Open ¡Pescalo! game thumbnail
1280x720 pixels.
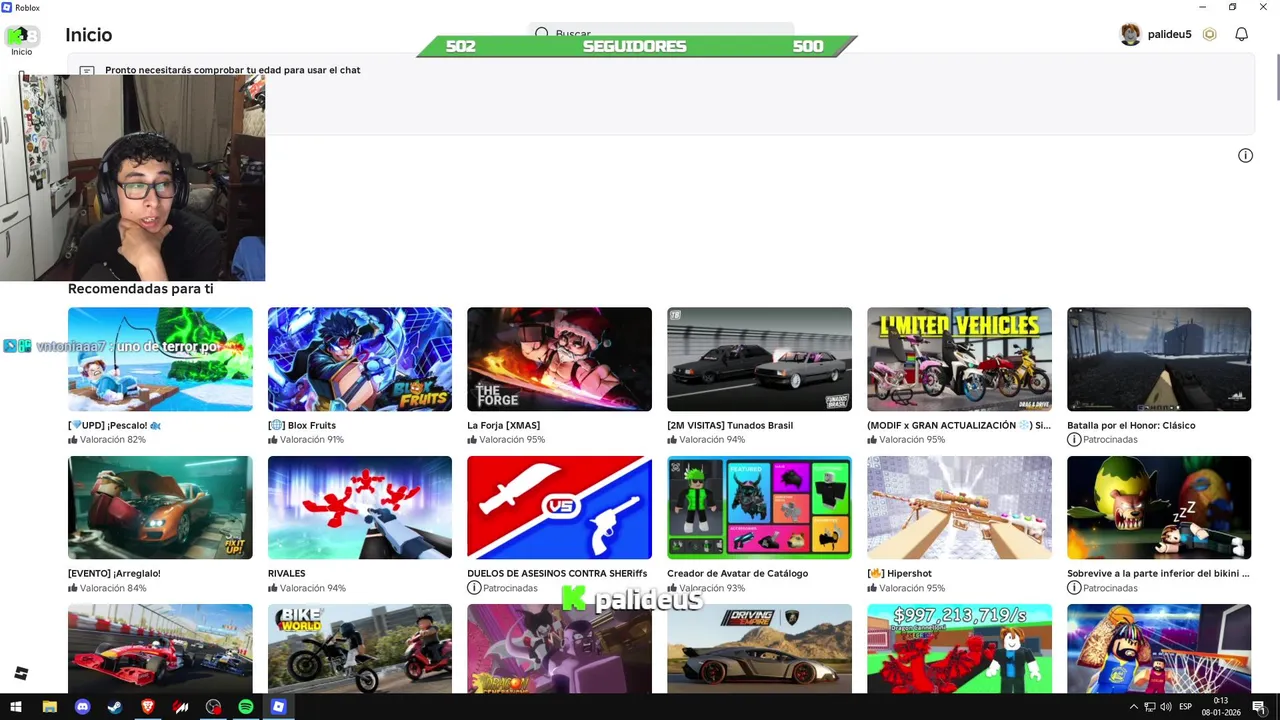(160, 359)
